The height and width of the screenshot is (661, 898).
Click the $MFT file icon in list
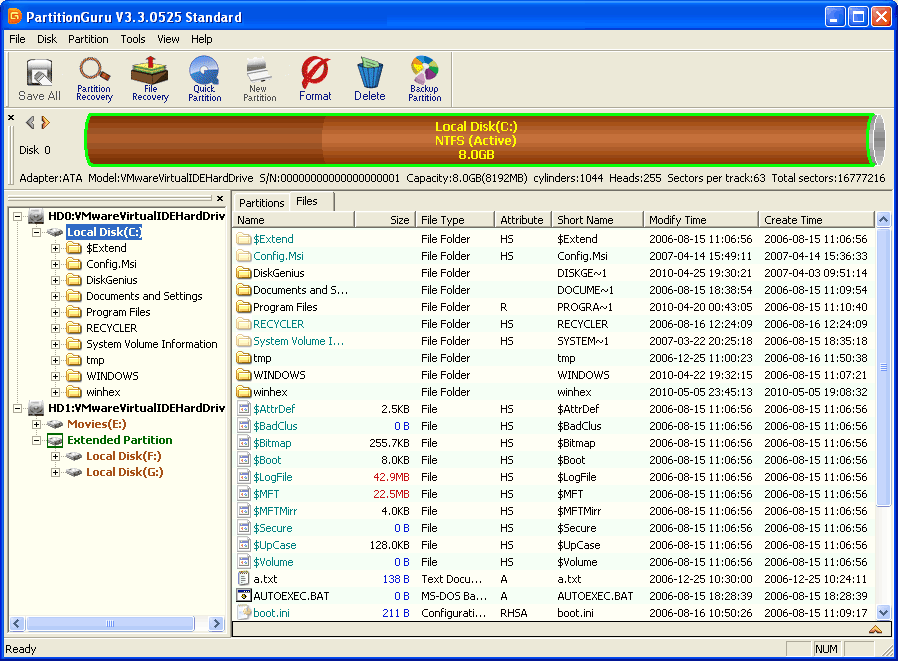244,494
